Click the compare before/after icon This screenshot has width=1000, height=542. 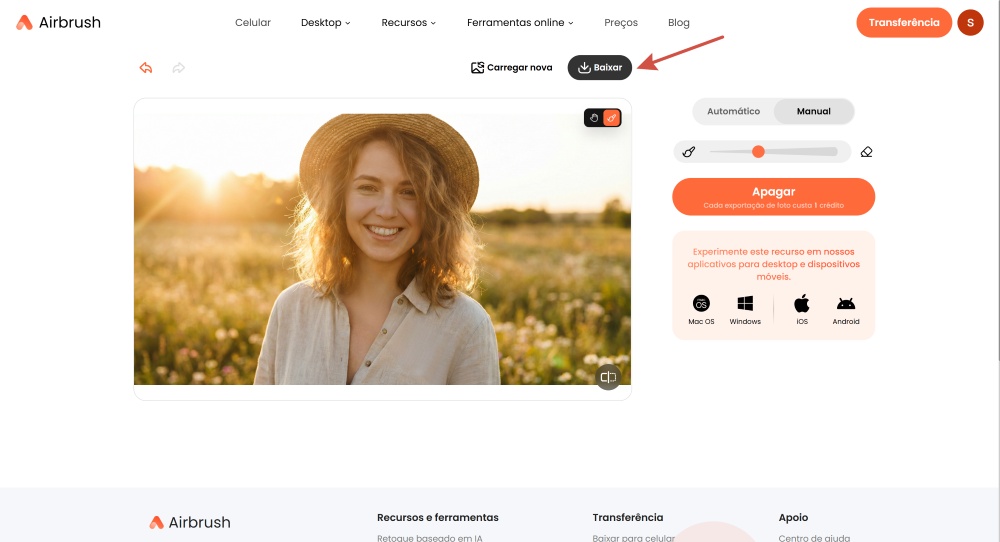click(x=608, y=377)
